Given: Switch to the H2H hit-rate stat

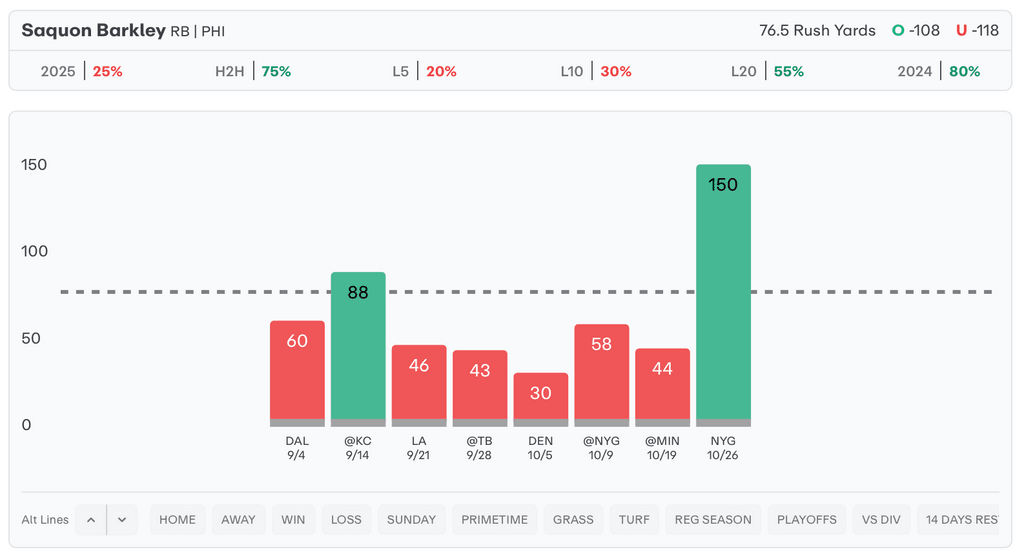Looking at the screenshot, I should pos(253,72).
